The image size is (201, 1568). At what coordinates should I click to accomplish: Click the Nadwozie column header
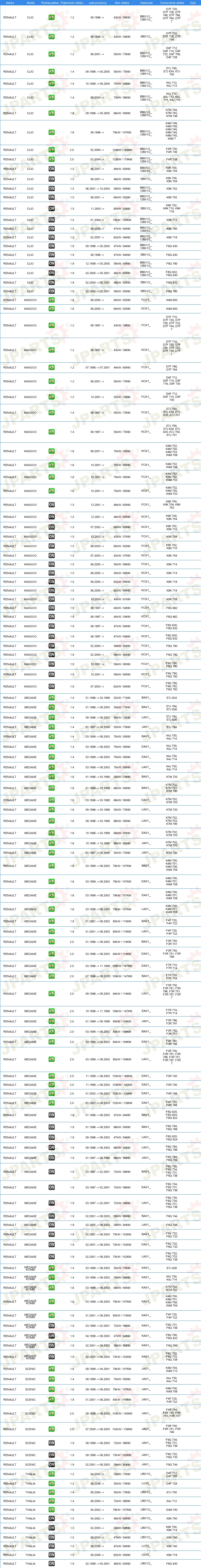[146, 3]
